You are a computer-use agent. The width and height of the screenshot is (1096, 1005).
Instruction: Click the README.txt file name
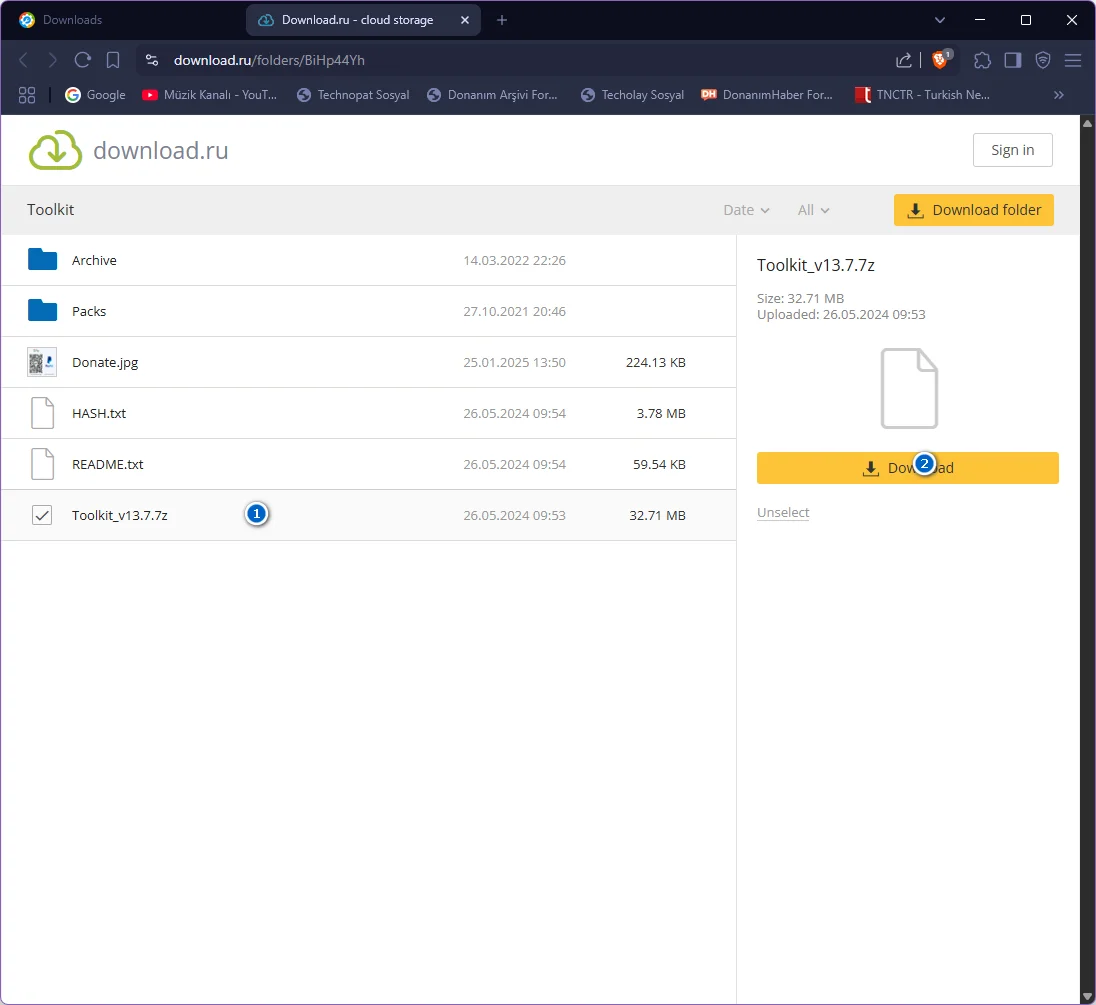(x=108, y=464)
